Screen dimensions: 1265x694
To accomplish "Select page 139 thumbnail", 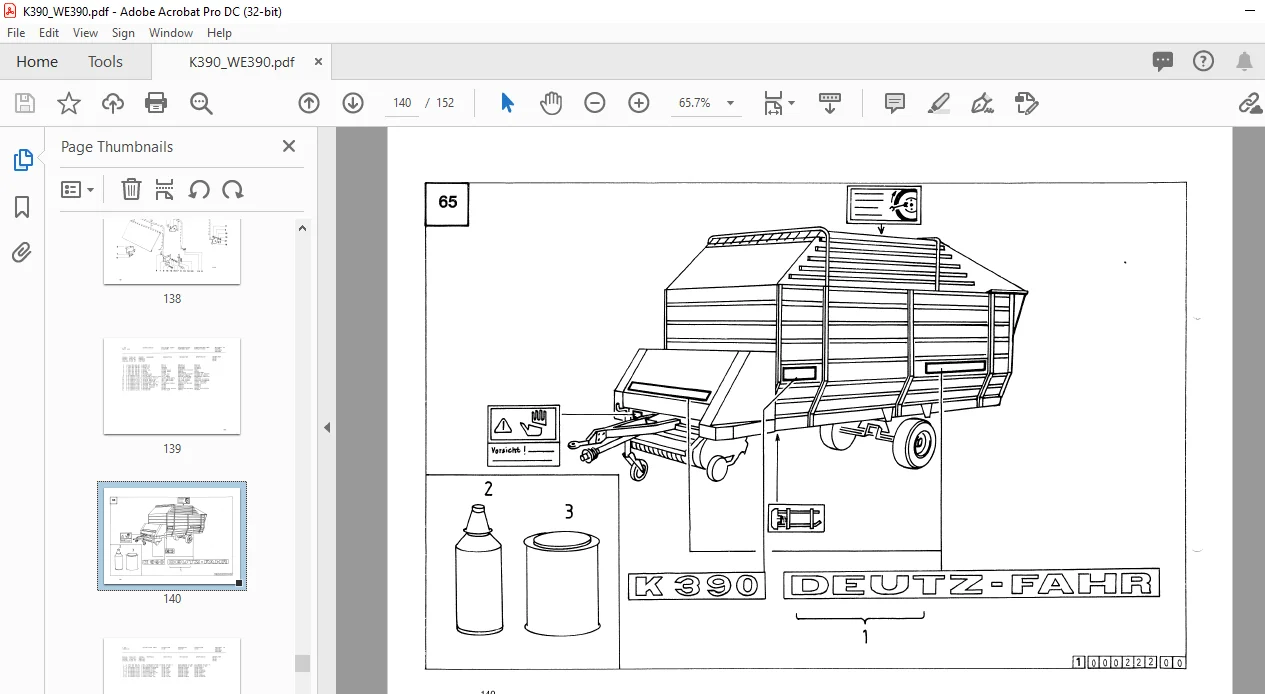I will click(172, 386).
